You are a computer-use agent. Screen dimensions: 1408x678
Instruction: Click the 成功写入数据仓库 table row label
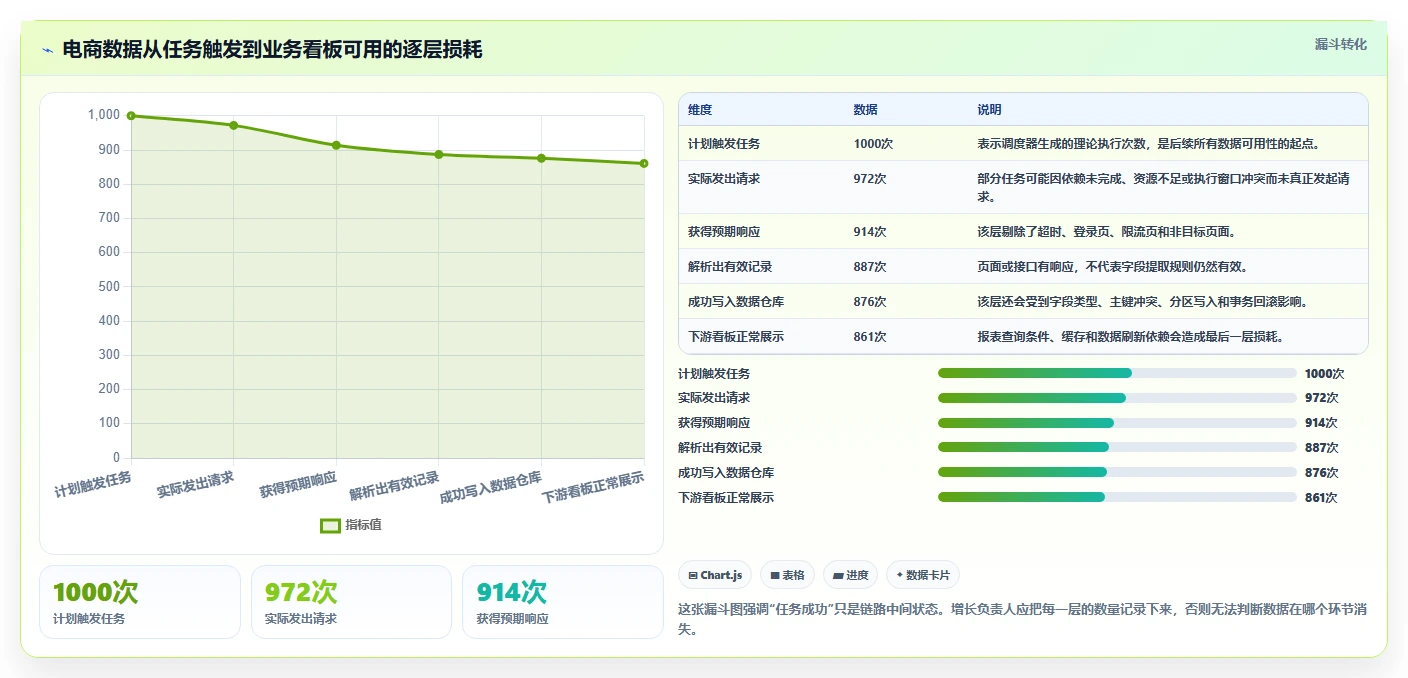pos(736,302)
